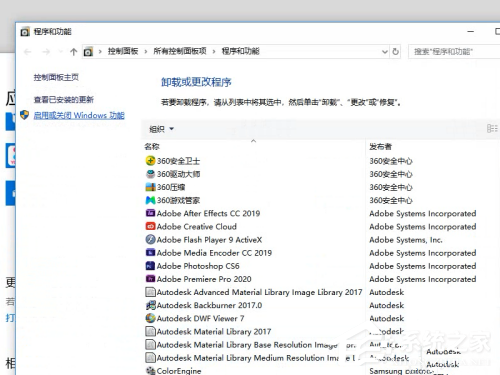This screenshot has width=500, height=375.
Task: Select the 360安全卫士 row name
Action: coord(178,161)
